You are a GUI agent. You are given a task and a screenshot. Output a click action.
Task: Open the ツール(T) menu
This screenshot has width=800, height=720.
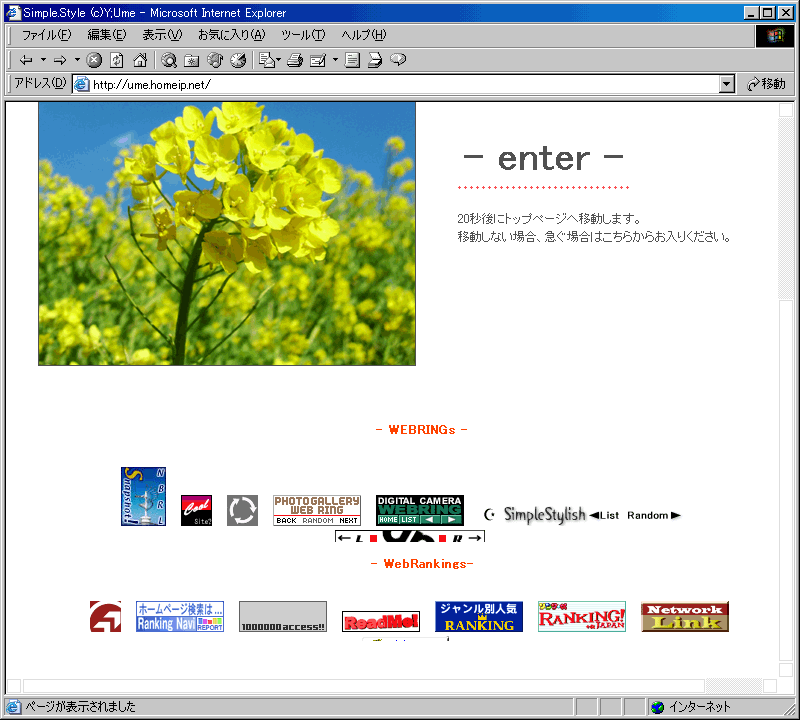[x=303, y=35]
